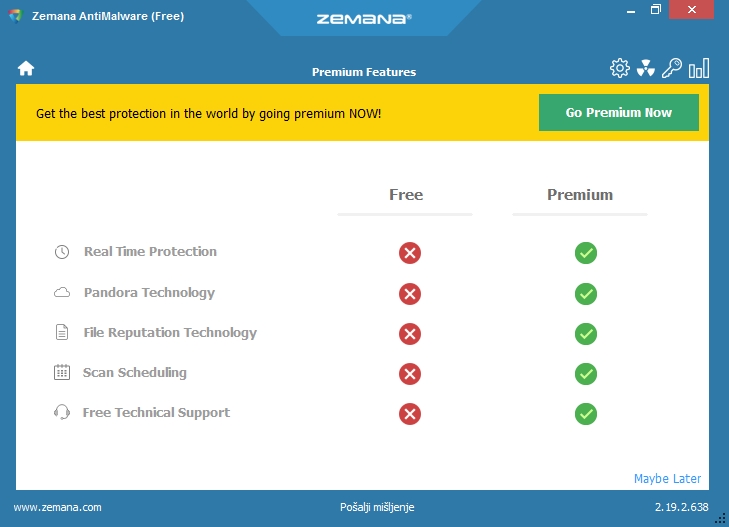Image resolution: width=729 pixels, height=527 pixels.
Task: Click the Scan Scheduling calendar icon
Action: click(x=62, y=373)
